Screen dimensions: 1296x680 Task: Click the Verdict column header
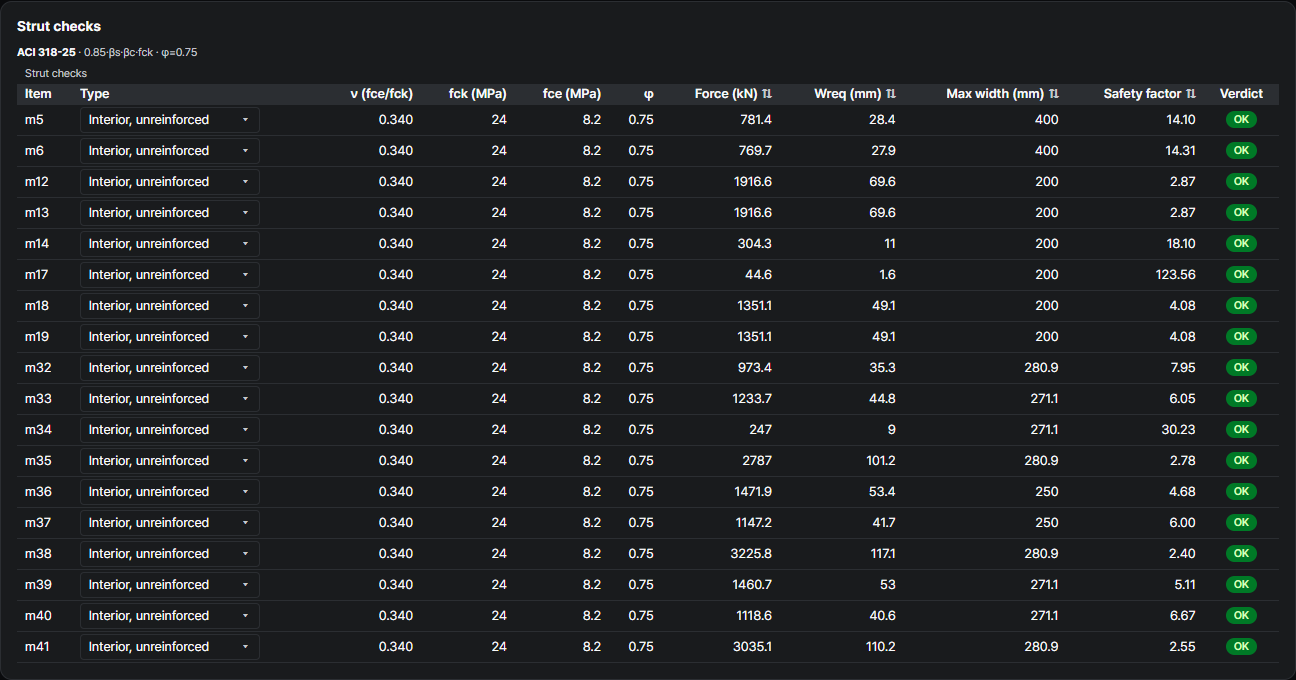pos(1241,94)
